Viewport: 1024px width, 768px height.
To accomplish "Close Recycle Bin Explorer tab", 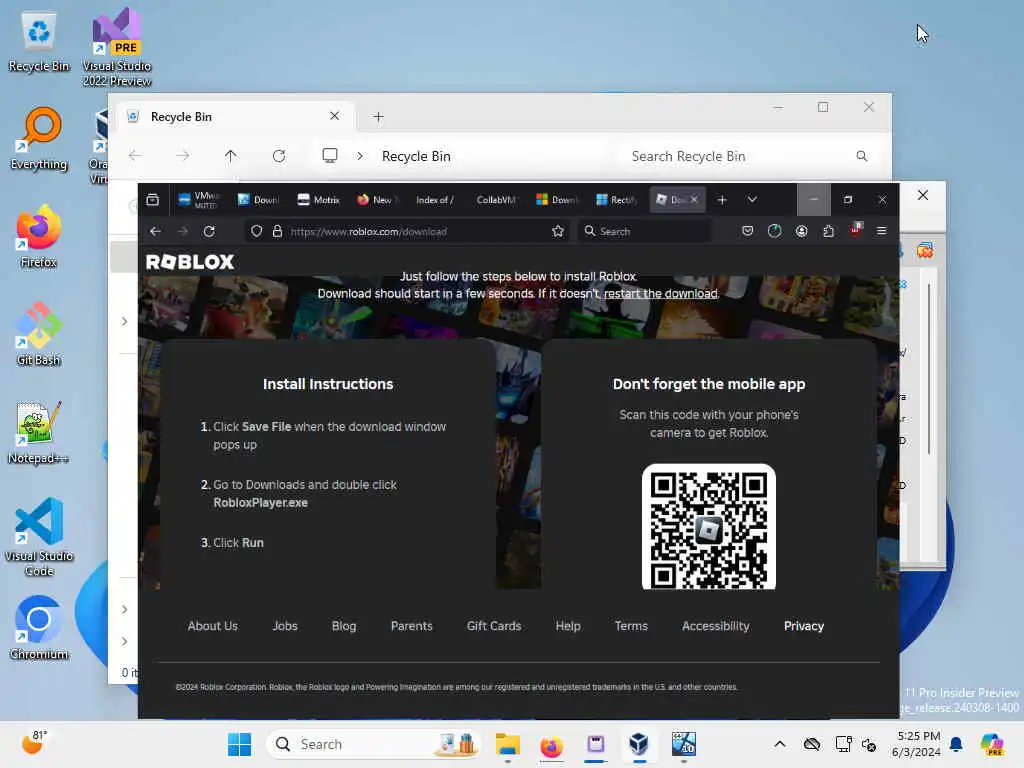I will coord(334,116).
